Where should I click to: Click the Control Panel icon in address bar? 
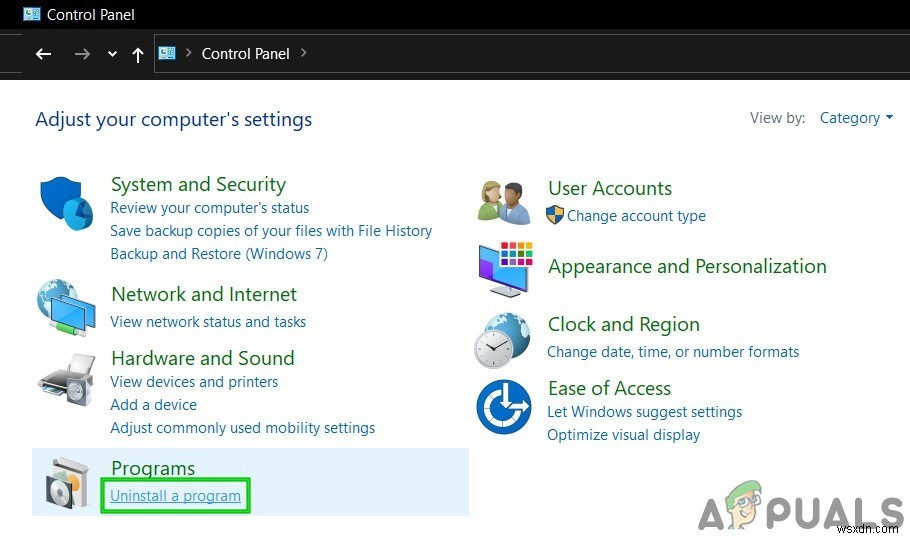167,53
